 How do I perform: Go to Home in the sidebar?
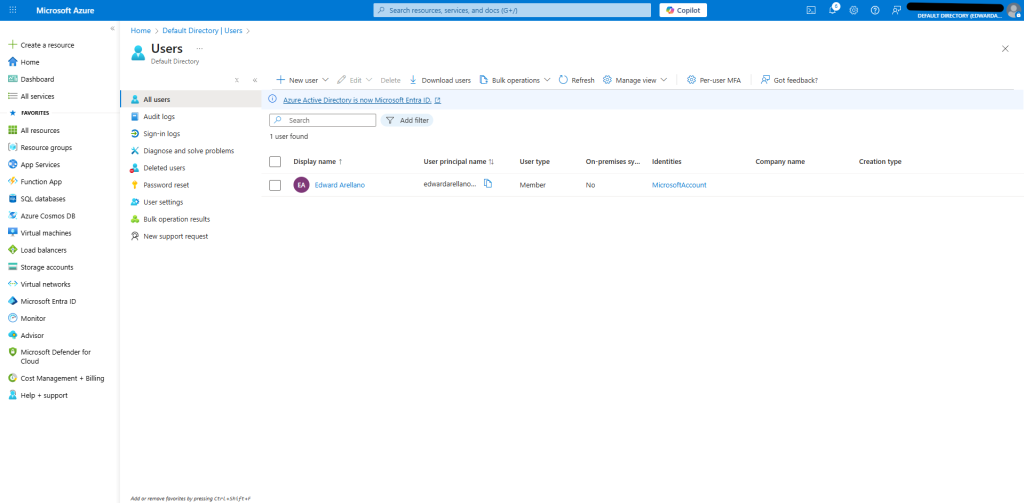pos(24,62)
